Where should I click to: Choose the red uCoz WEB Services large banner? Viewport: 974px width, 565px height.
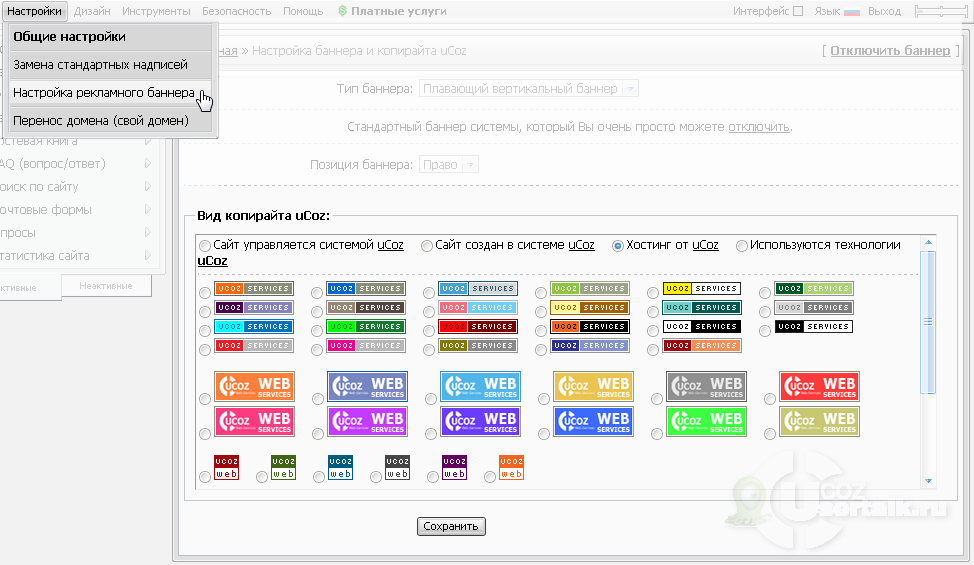(819, 386)
